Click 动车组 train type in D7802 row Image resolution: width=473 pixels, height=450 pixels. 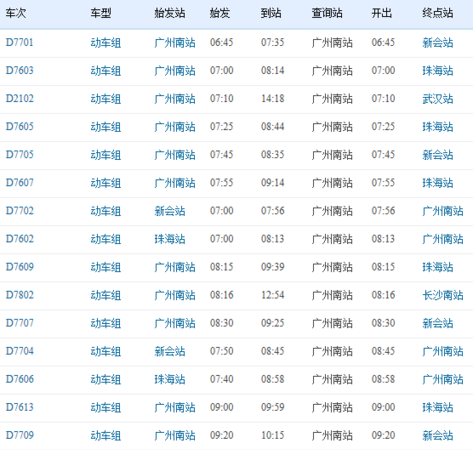[106, 295]
